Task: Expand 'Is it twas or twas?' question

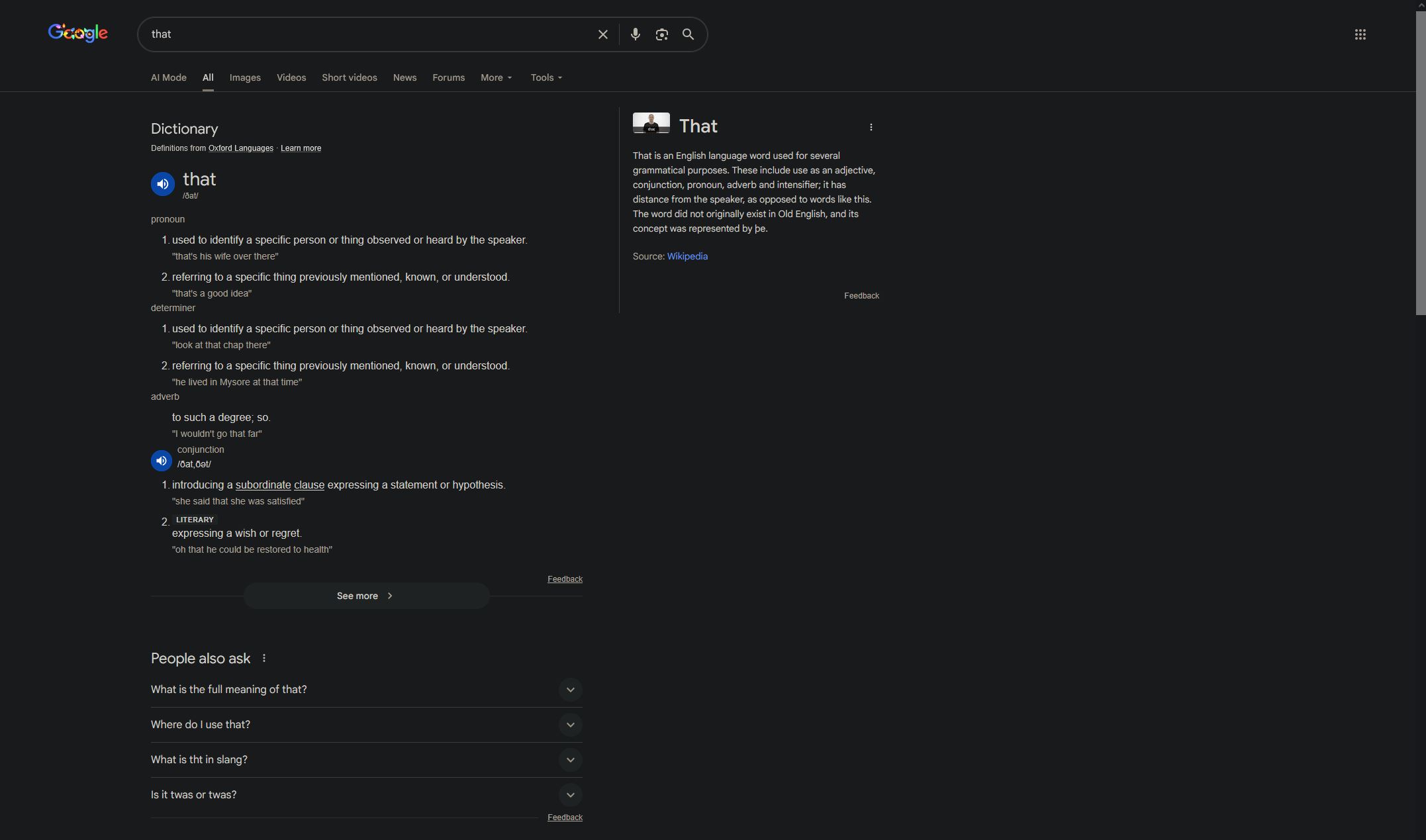Action: (x=570, y=795)
